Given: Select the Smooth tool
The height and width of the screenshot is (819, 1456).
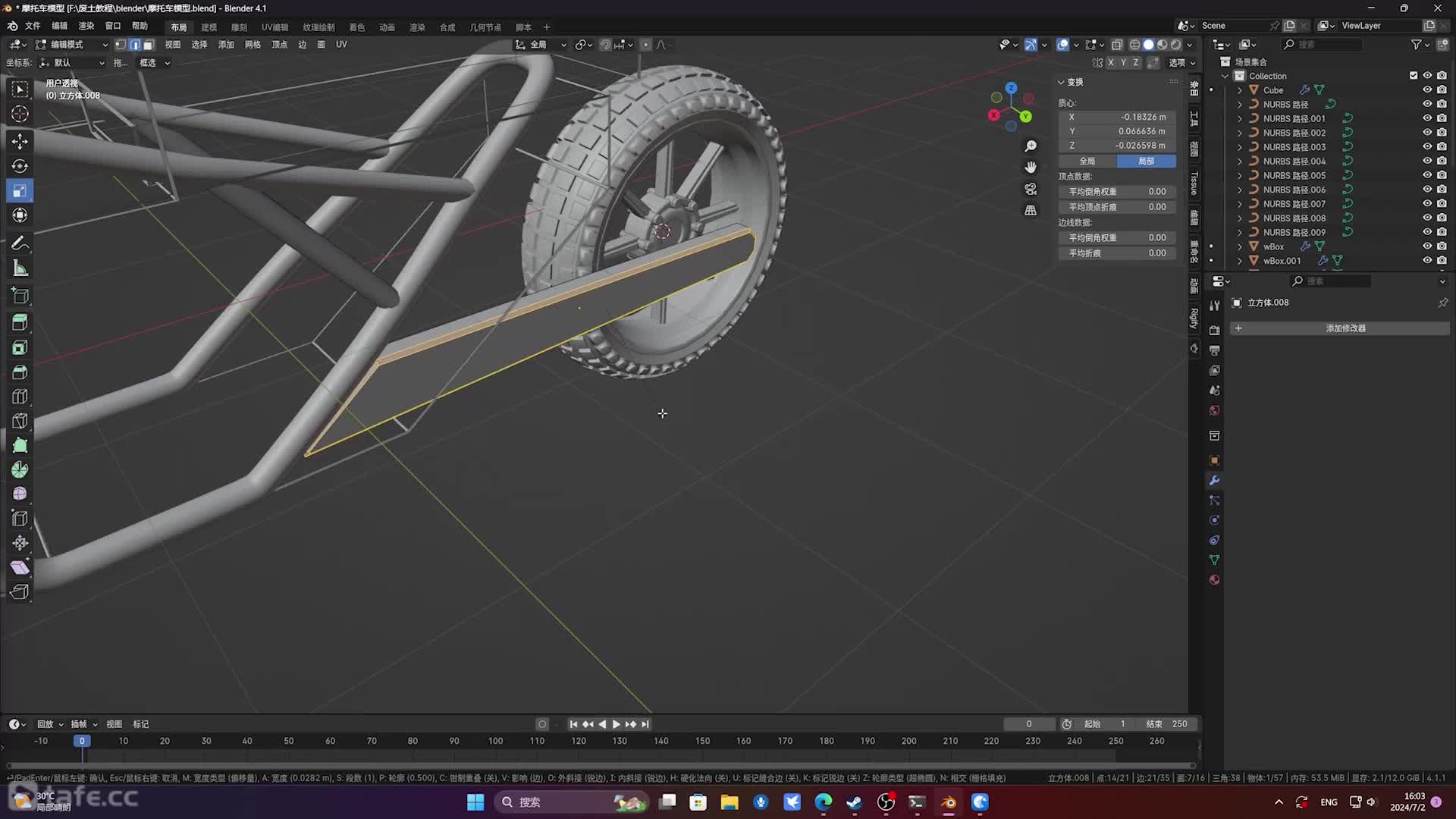Looking at the screenshot, I should click(20, 494).
